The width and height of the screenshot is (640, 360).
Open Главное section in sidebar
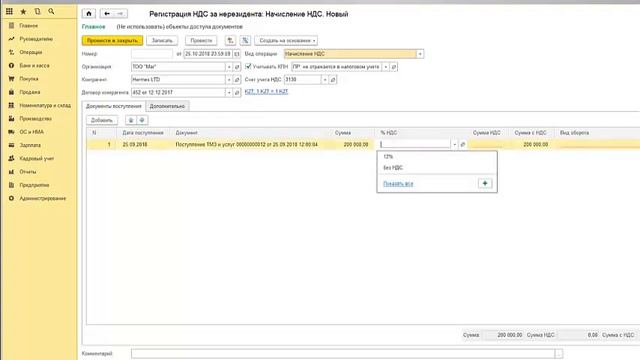(x=29, y=26)
